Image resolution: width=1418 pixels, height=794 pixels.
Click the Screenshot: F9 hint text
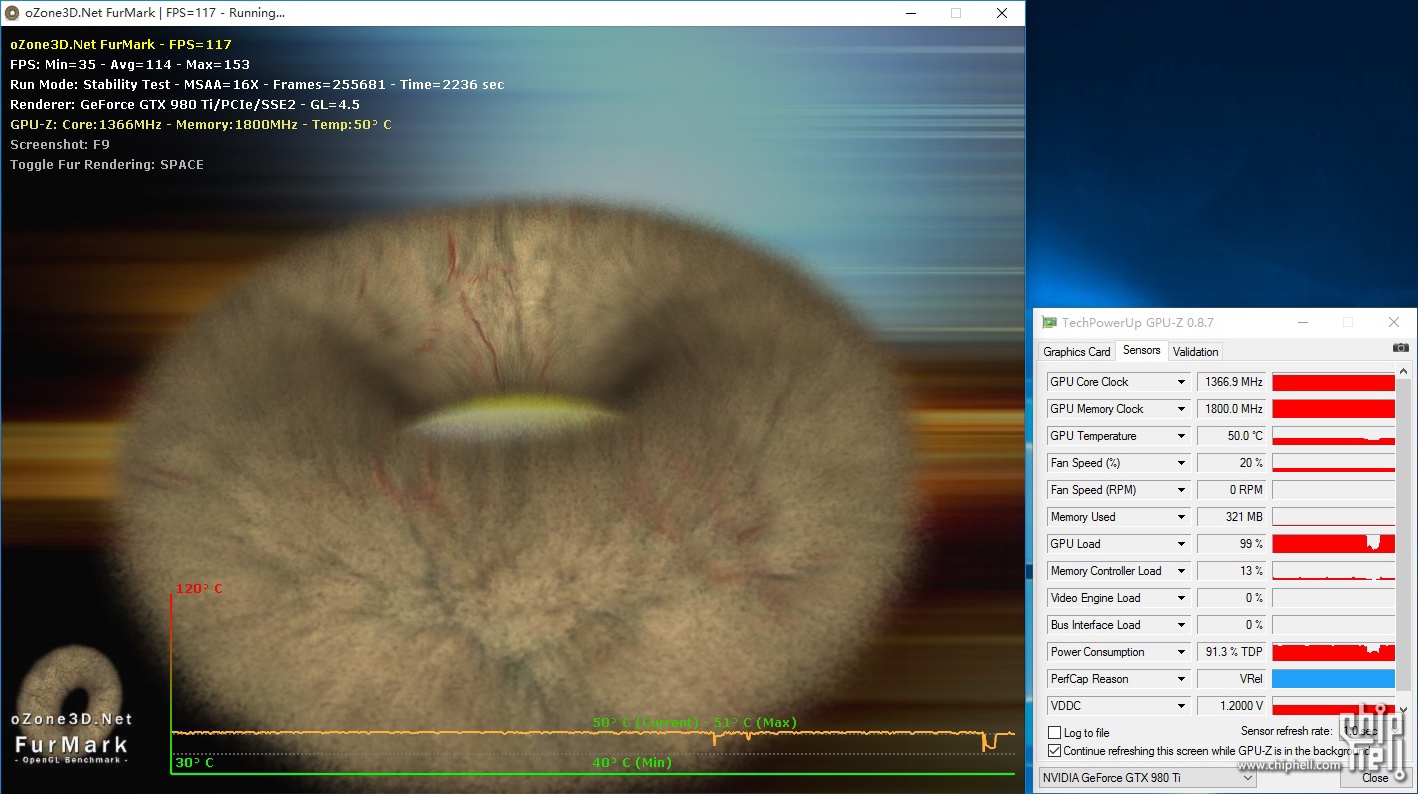[60, 144]
